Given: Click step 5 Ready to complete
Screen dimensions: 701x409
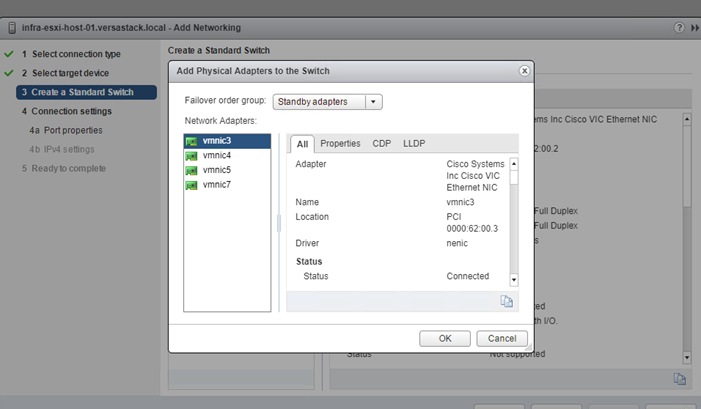Looking at the screenshot, I should click(64, 169).
